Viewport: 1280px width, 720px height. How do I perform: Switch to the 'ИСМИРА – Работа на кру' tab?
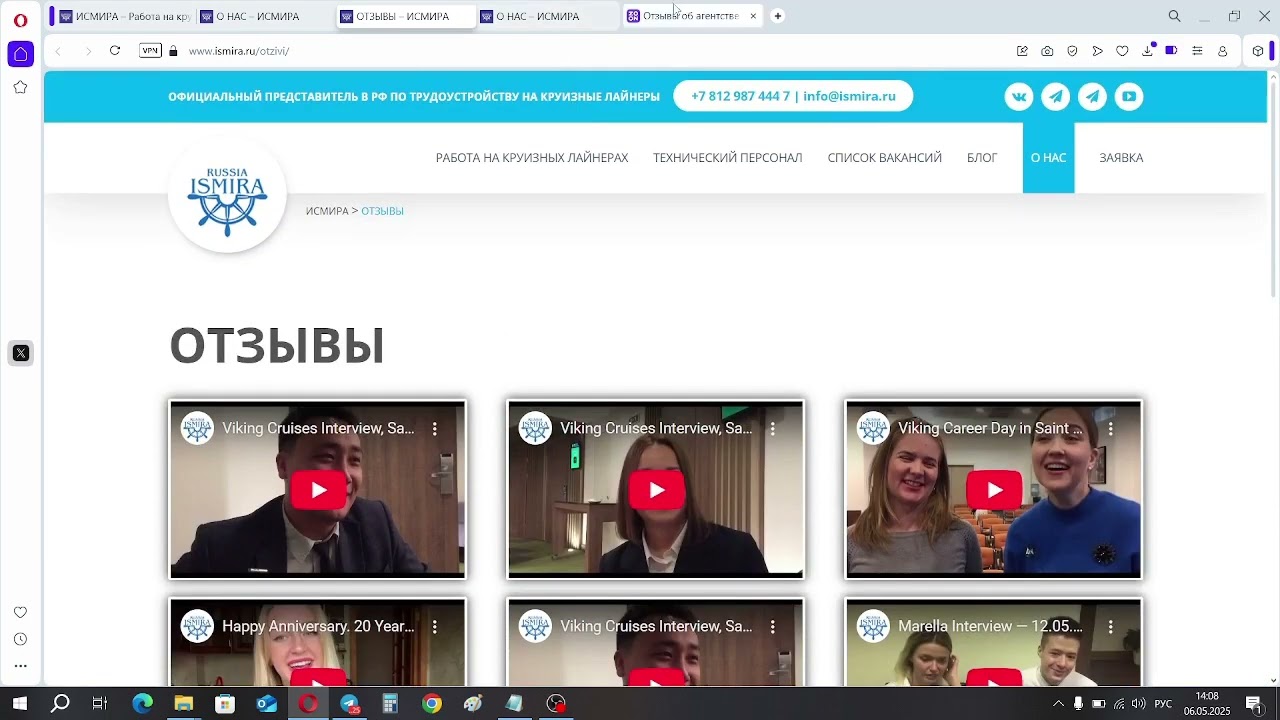(x=123, y=16)
